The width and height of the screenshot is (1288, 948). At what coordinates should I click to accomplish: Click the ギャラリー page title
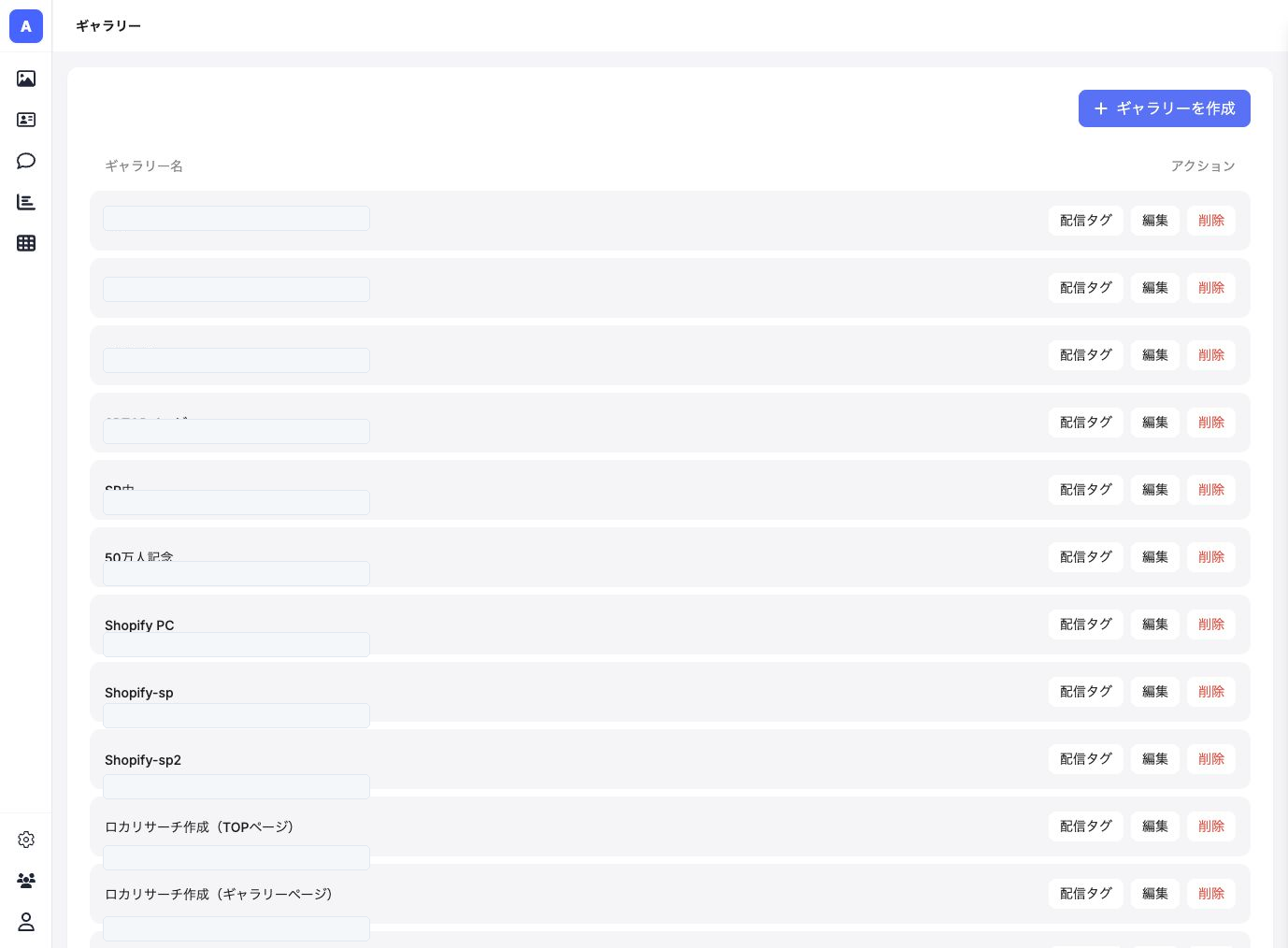(108, 26)
